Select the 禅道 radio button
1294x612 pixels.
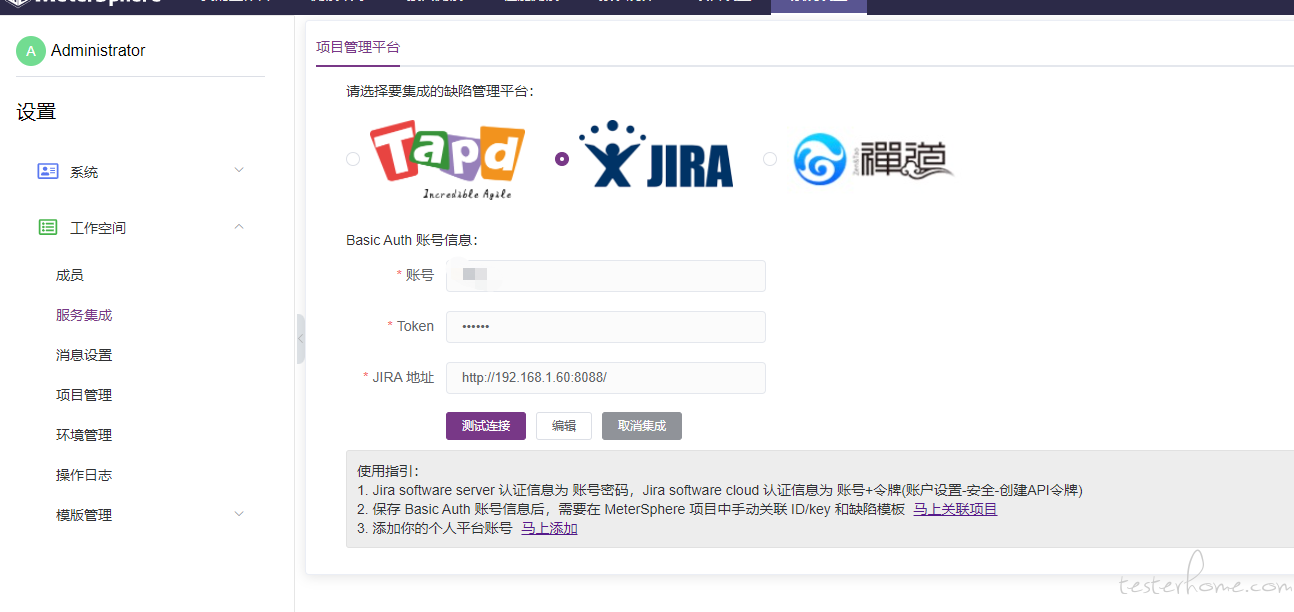(x=770, y=159)
